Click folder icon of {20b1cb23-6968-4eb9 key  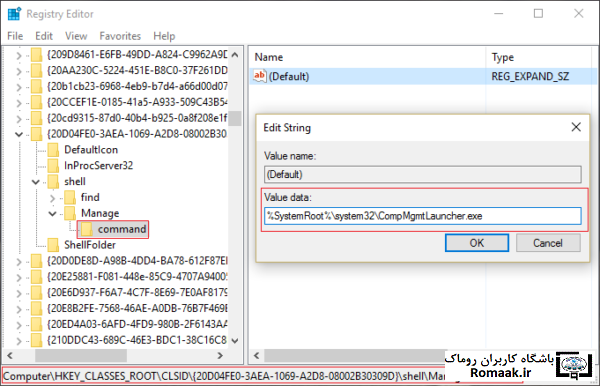coord(36,86)
